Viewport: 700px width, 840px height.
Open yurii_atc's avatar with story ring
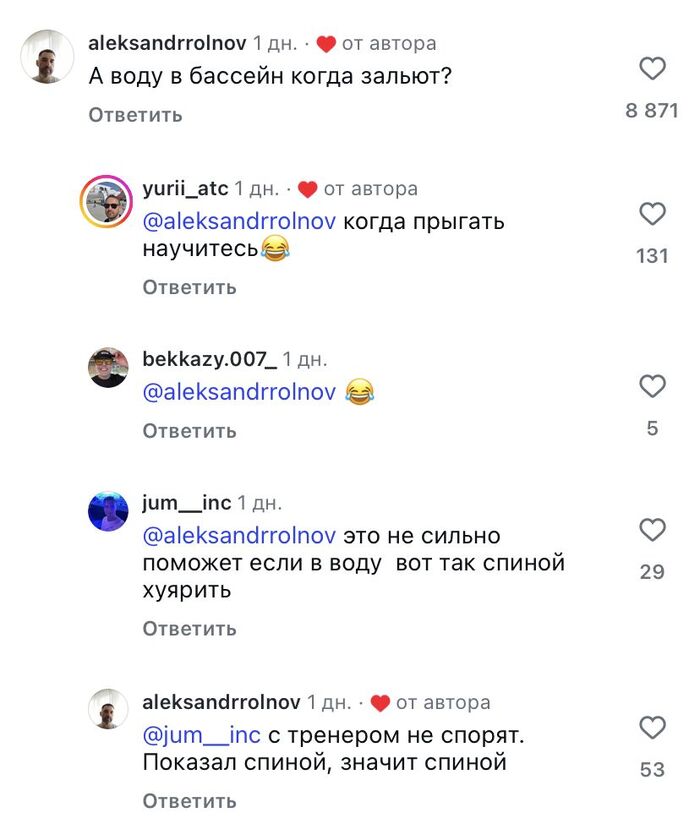click(105, 202)
